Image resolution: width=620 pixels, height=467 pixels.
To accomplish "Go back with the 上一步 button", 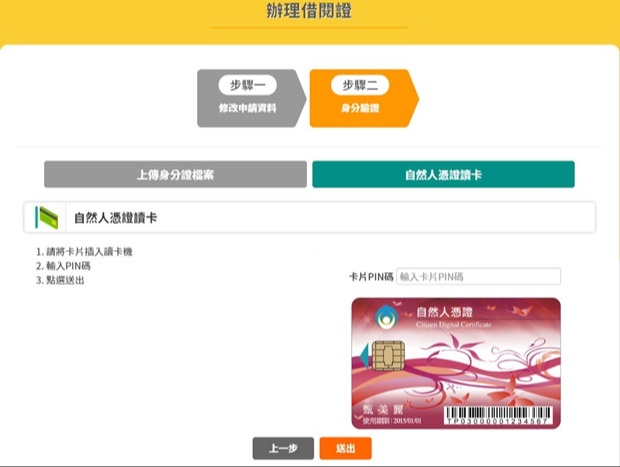I will pyautogui.click(x=283, y=449).
